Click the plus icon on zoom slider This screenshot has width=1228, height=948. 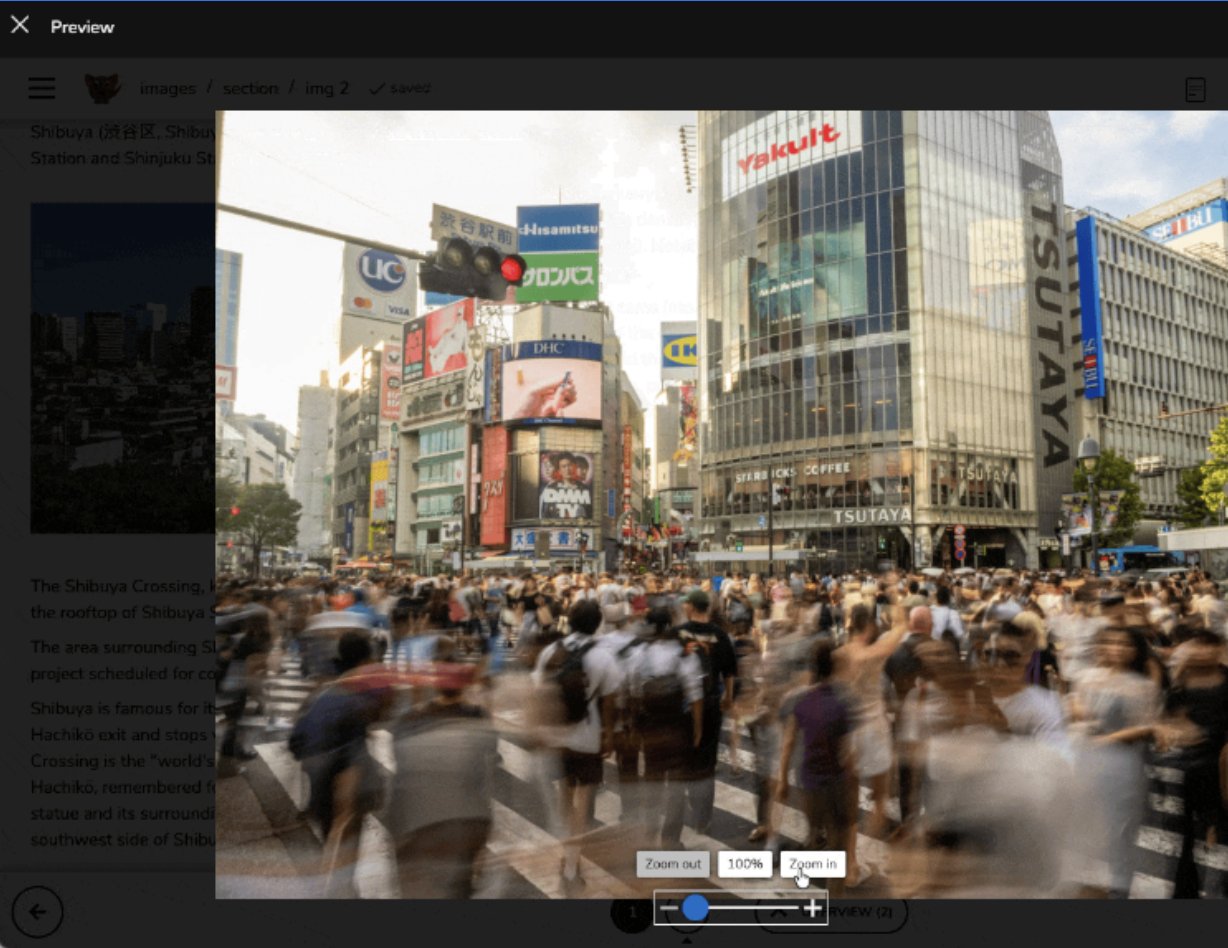pos(813,908)
